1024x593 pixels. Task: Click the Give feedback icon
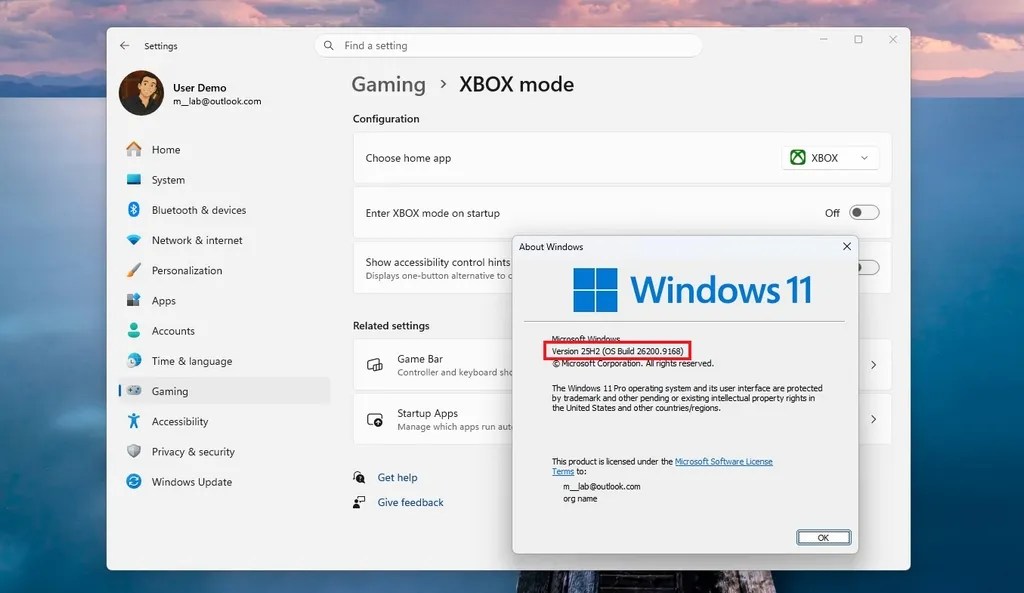[x=359, y=502]
